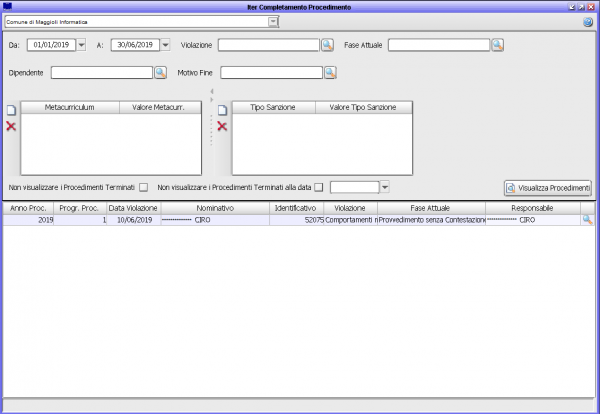Add new Tipo Sanzione row page icon
This screenshot has height=414, width=600.
(x=222, y=110)
